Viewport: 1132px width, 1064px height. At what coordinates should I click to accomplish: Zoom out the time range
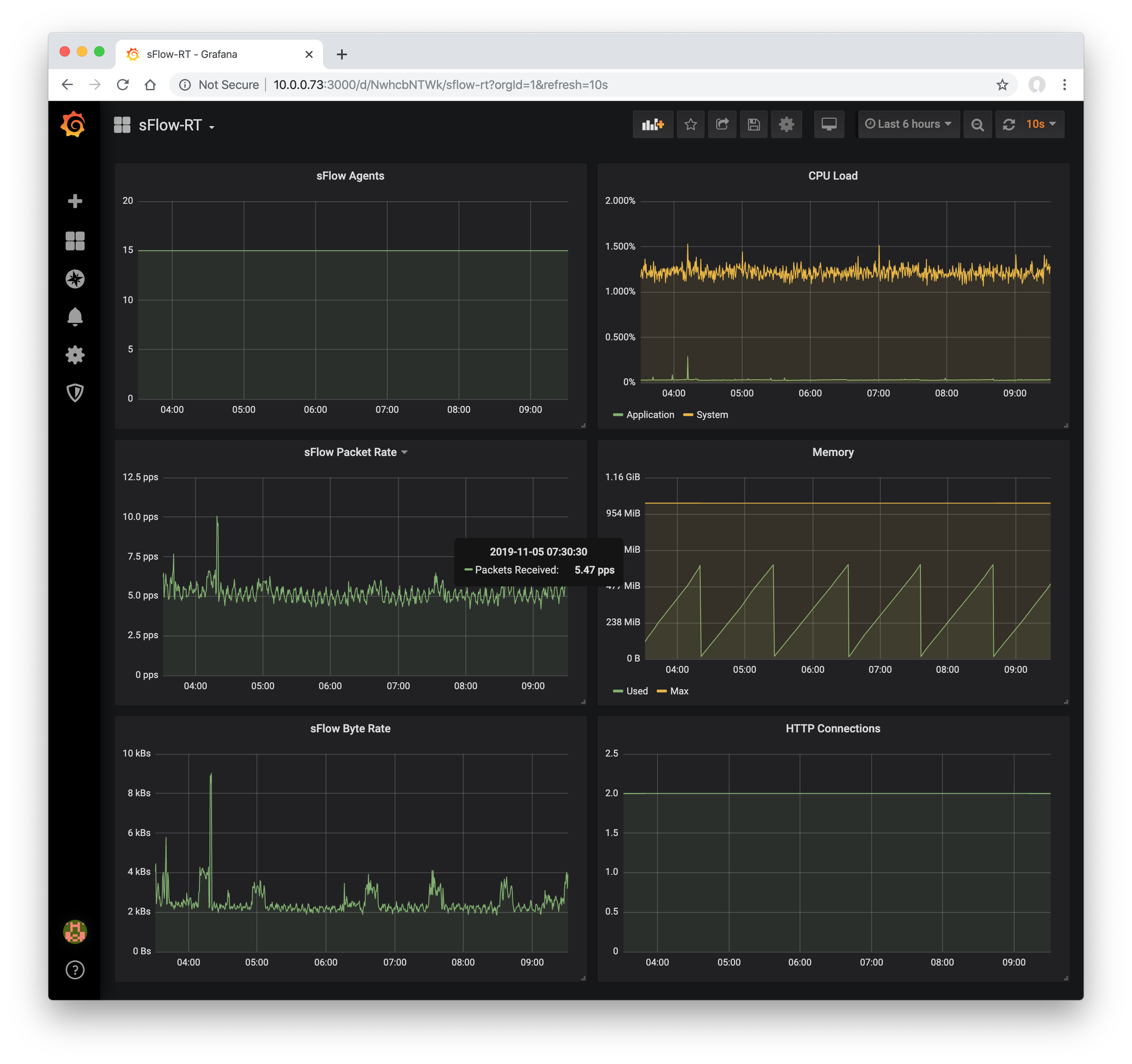tap(977, 124)
